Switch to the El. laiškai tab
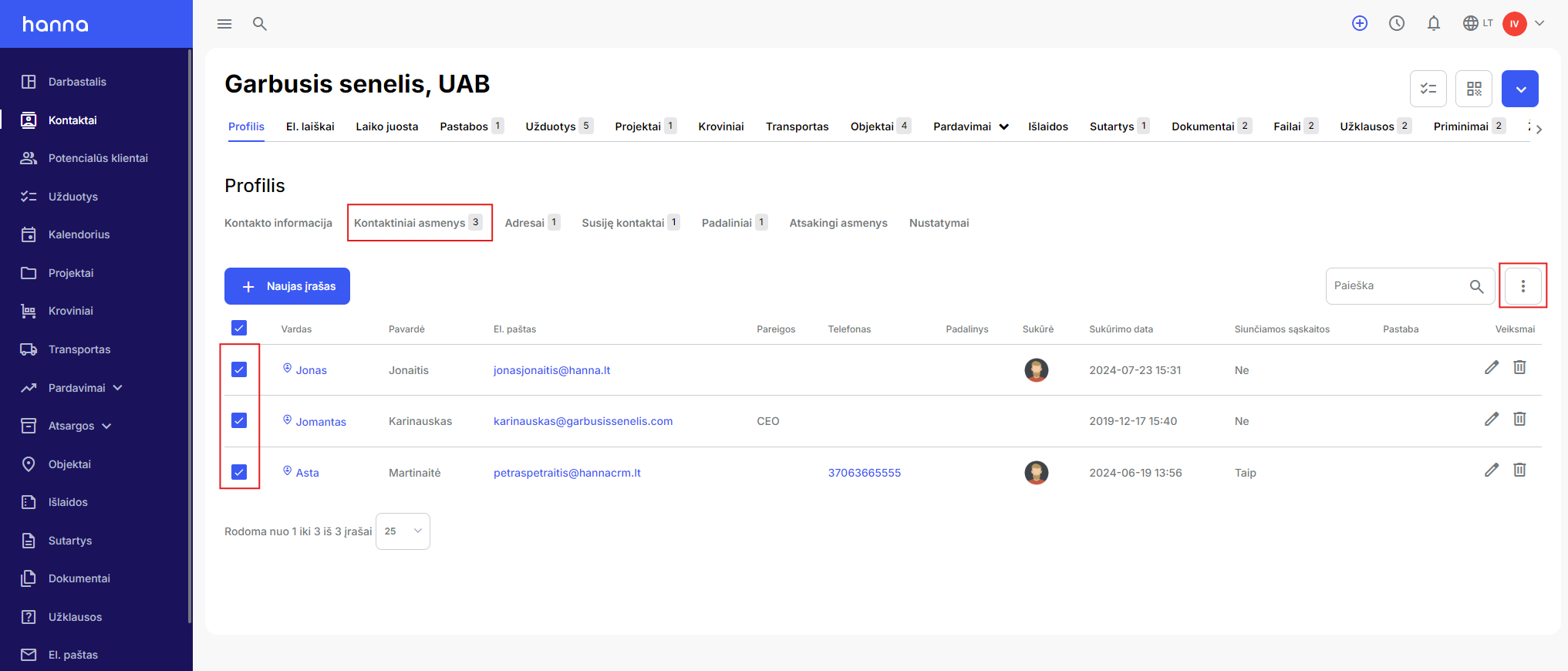The height and width of the screenshot is (671, 1568). coord(310,126)
